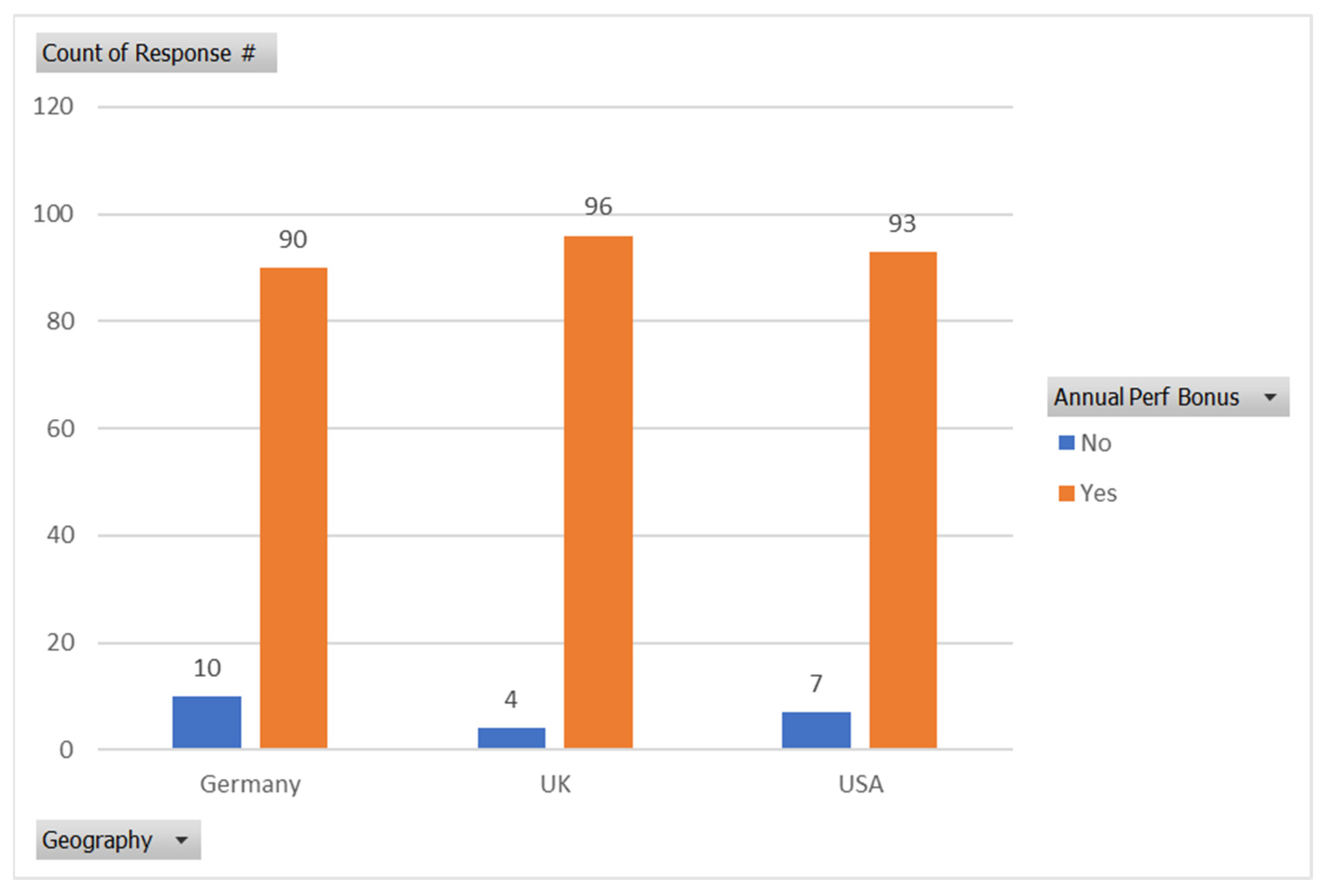Click the UK category axis label
The width and height of the screenshot is (1327, 896).
555,785
